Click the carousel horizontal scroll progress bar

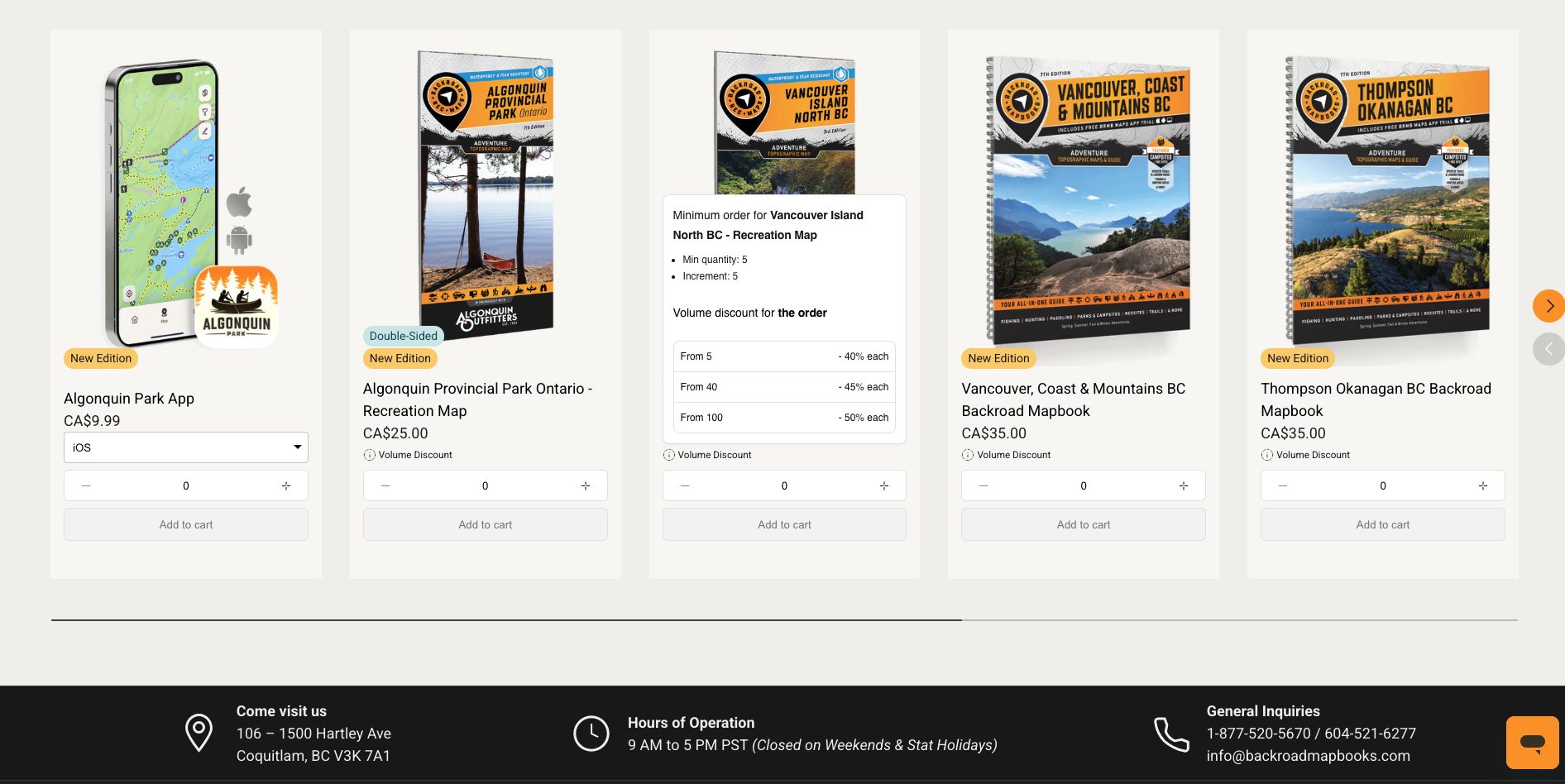click(x=784, y=620)
